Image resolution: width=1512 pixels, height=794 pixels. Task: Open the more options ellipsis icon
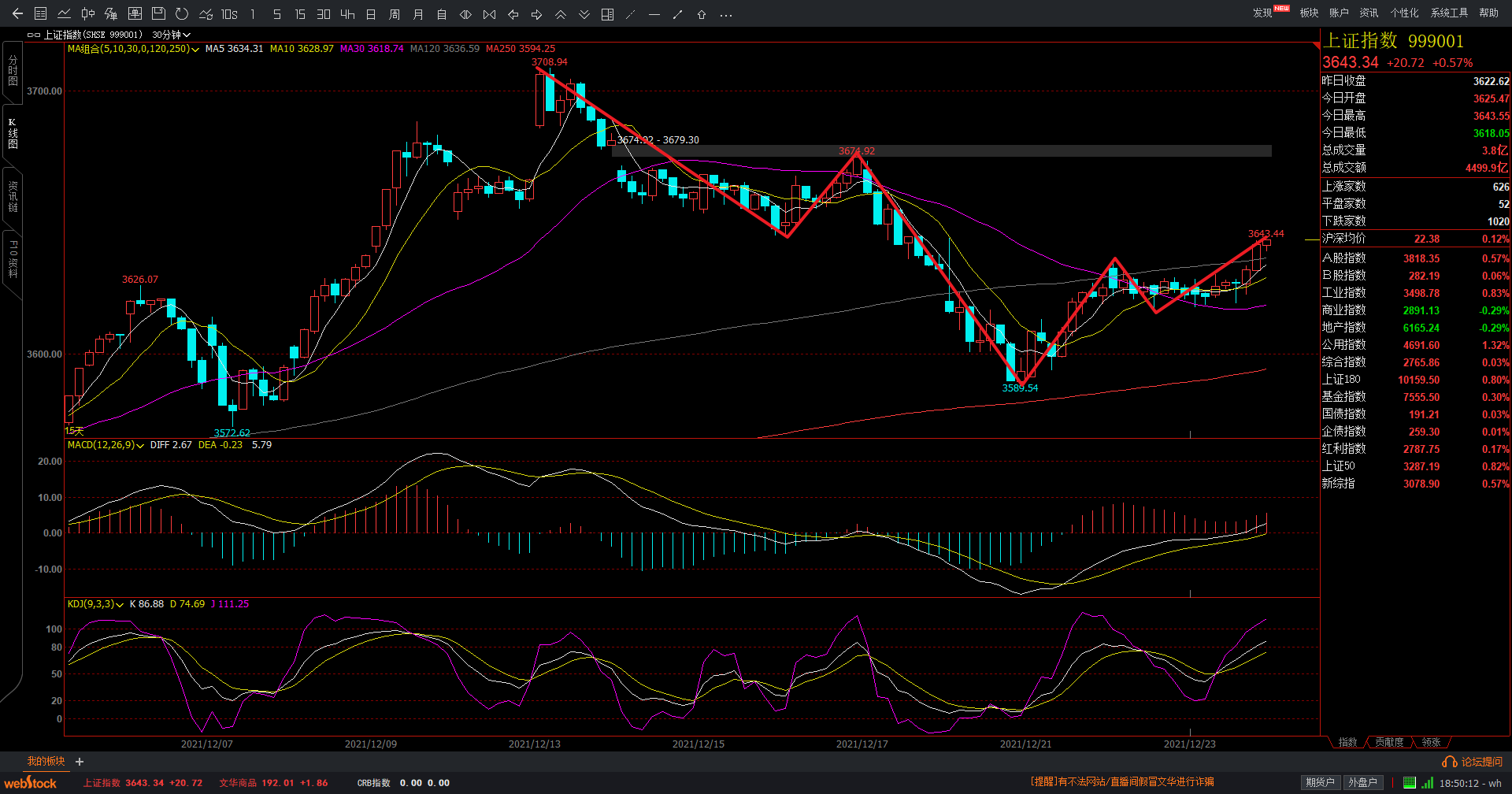pyautogui.click(x=726, y=14)
